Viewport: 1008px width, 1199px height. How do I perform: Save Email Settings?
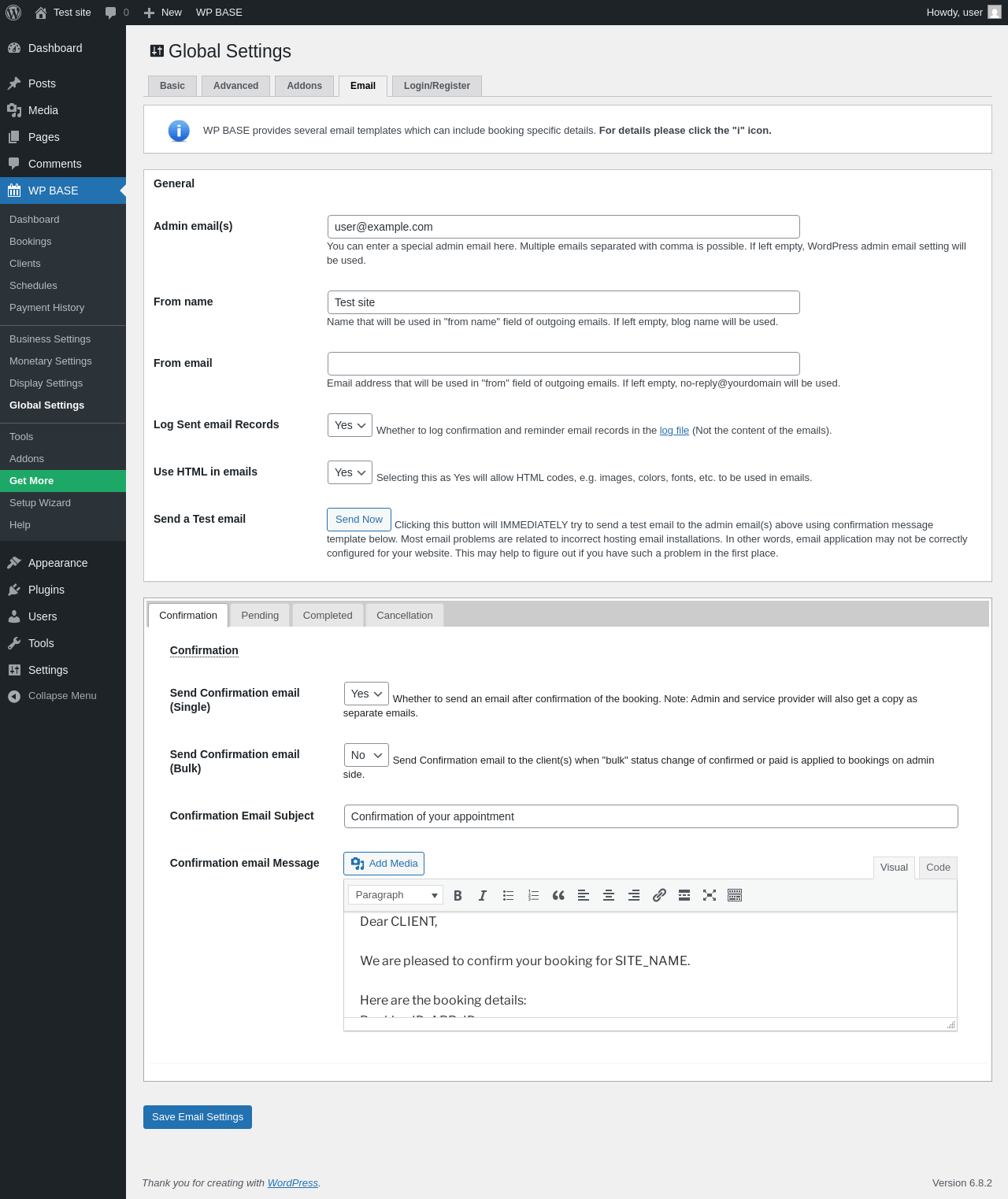tap(198, 1117)
